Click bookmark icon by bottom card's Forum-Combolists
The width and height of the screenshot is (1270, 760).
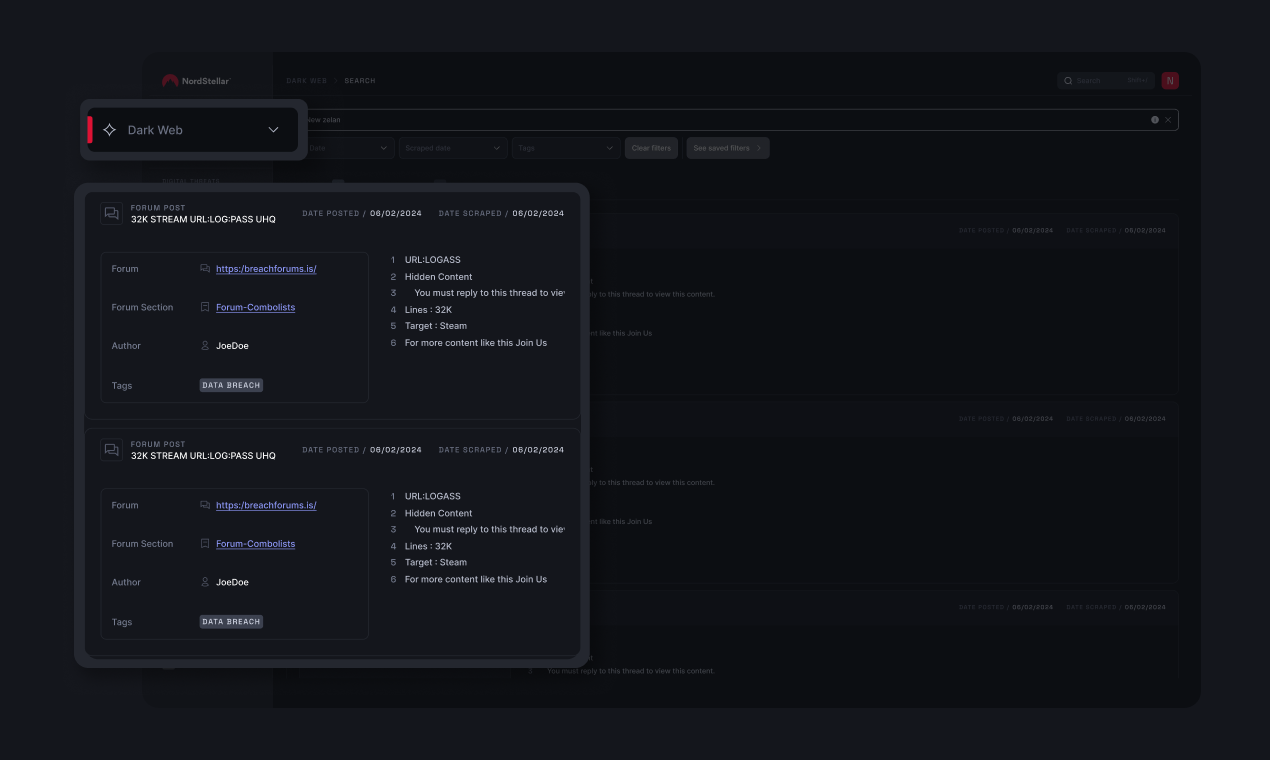pos(205,544)
